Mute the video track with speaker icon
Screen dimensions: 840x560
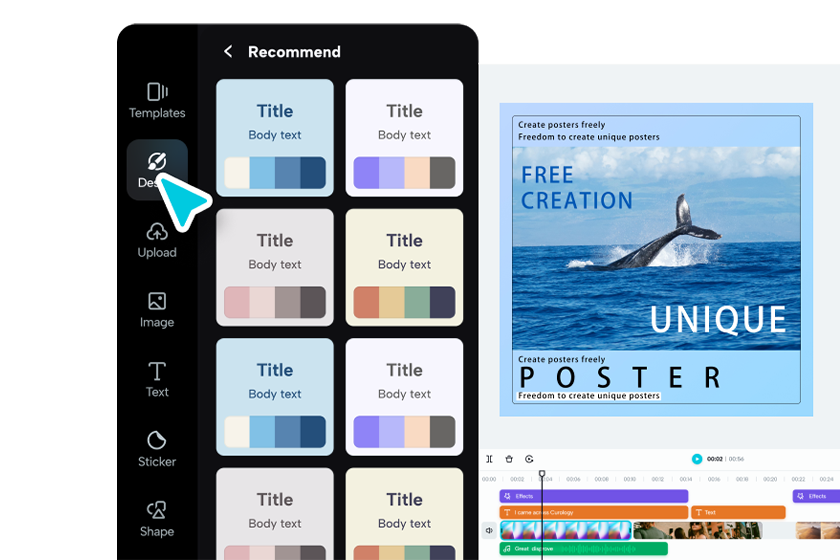(489, 531)
